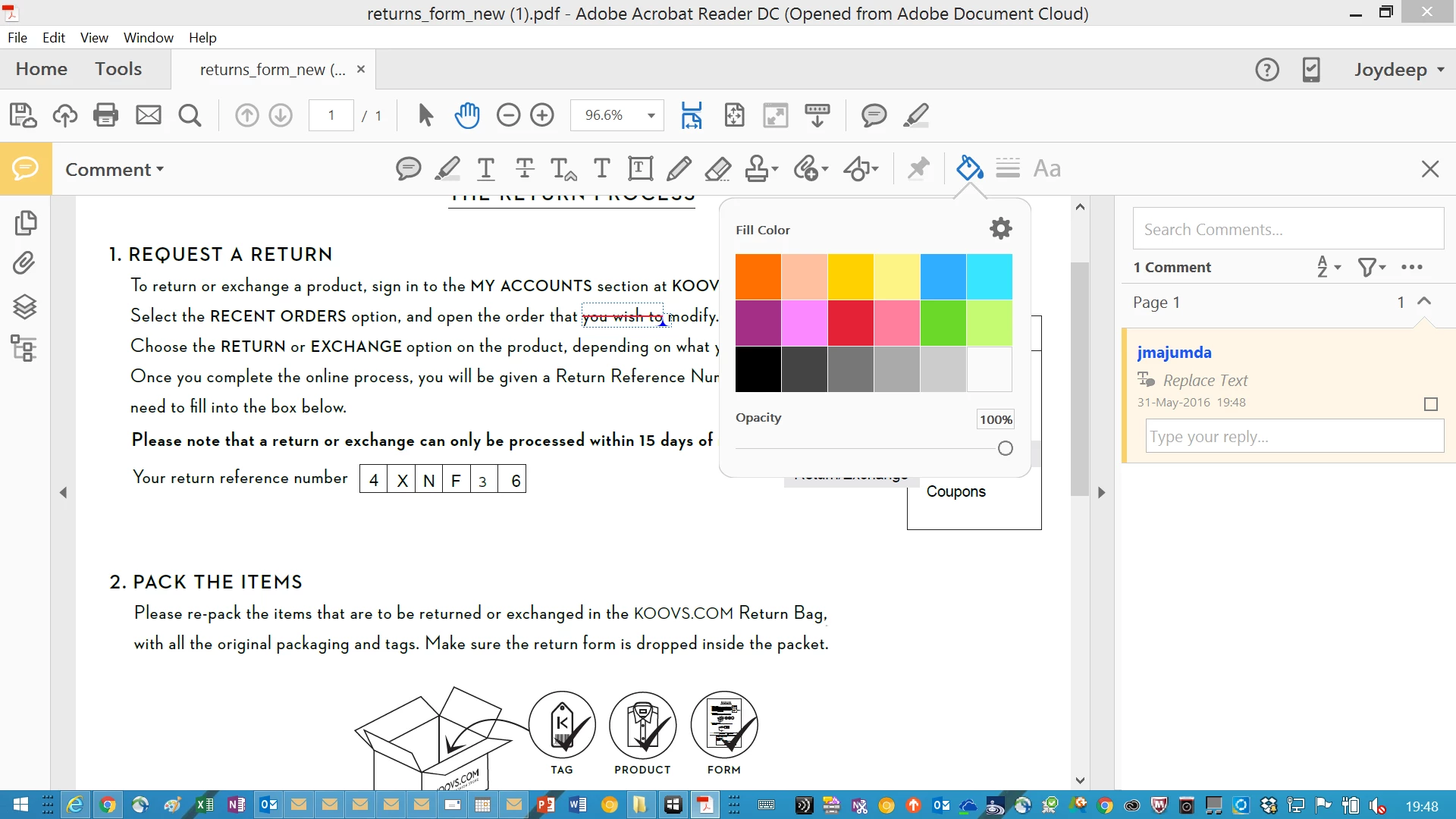Select the pencil drawing tool
1456x819 pixels.
[679, 168]
